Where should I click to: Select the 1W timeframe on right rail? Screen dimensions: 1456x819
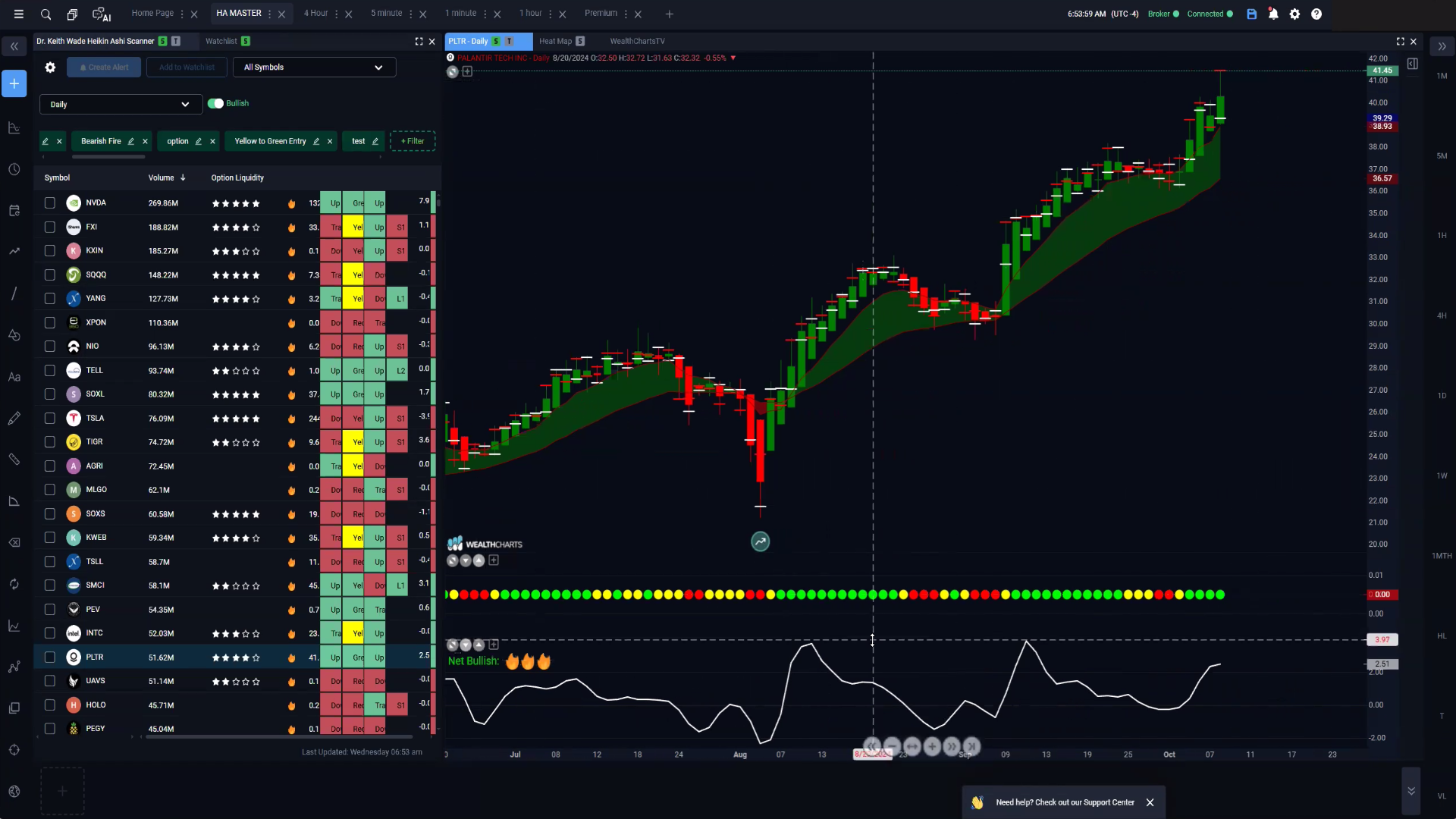pyautogui.click(x=1442, y=476)
